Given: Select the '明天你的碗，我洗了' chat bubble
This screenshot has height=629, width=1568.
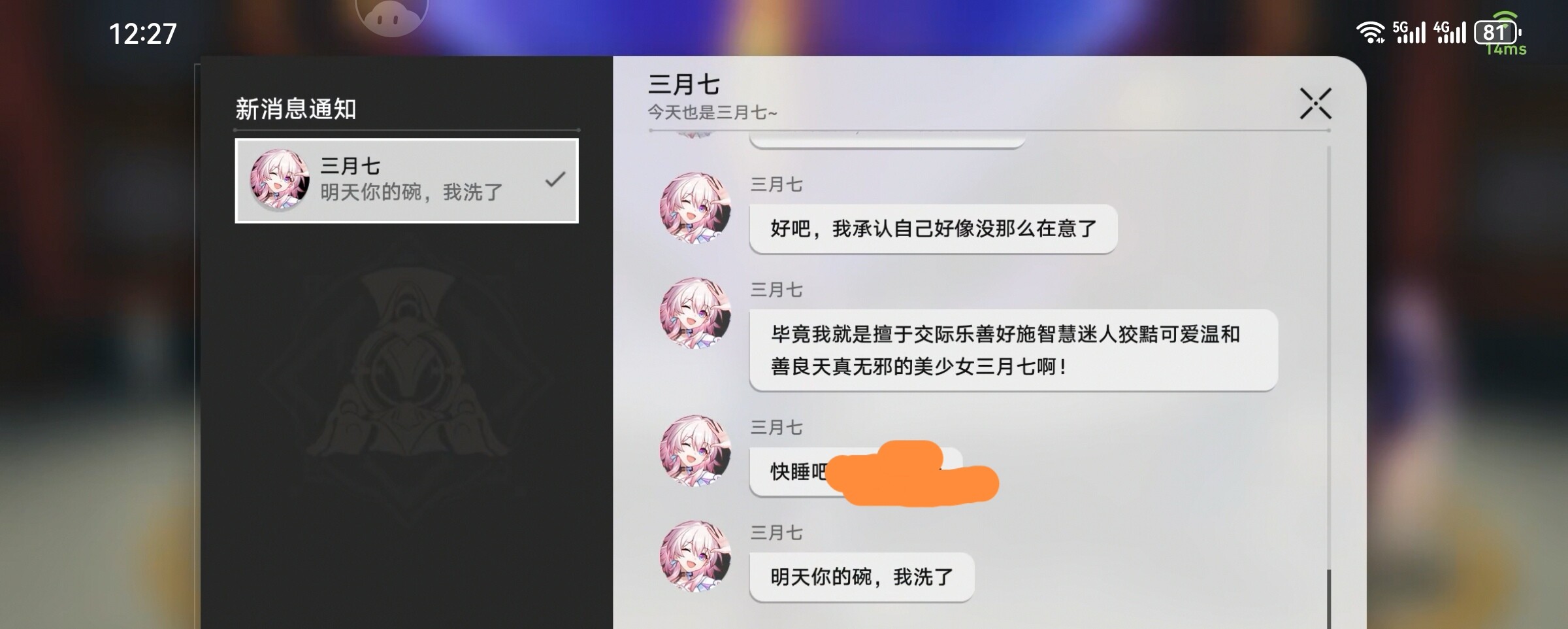Looking at the screenshot, I should [x=862, y=577].
